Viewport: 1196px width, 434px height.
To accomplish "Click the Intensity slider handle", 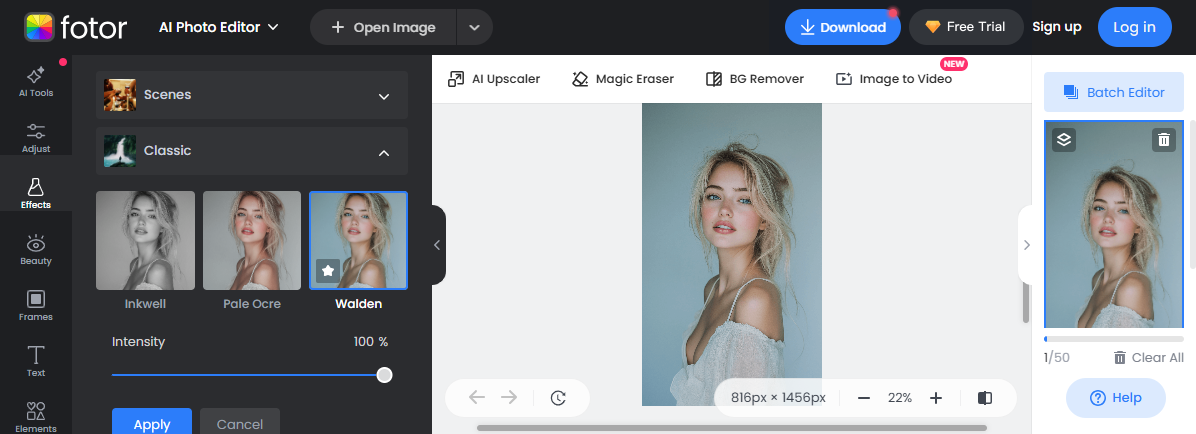I will pos(384,375).
